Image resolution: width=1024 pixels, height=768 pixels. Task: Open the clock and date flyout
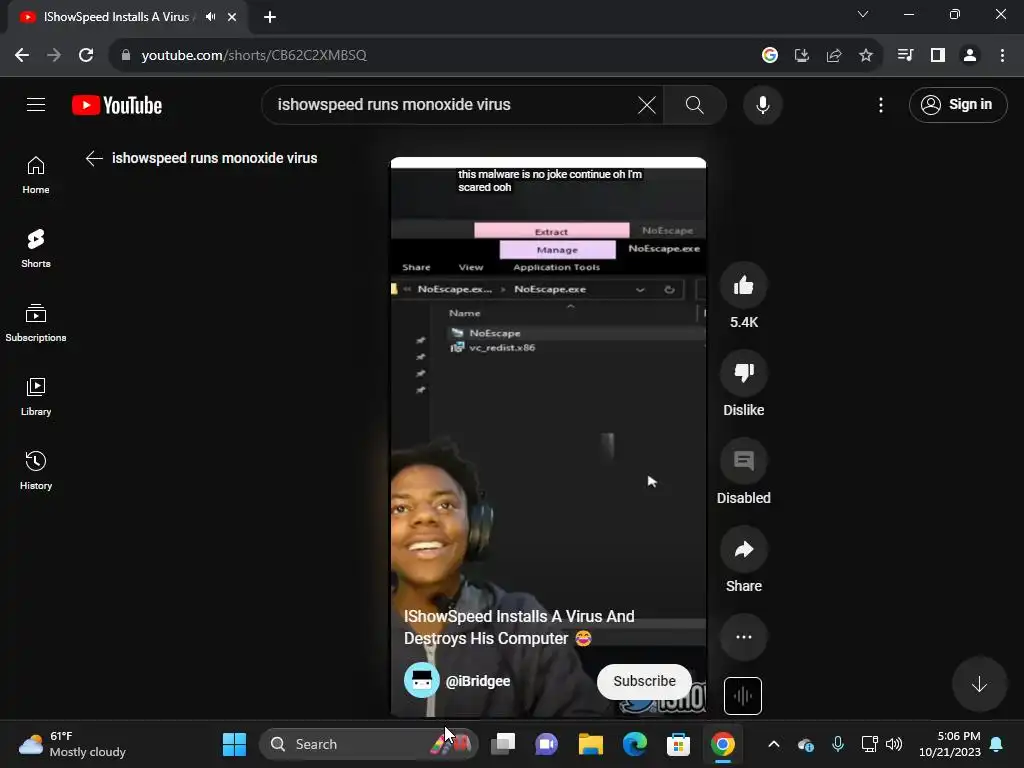point(950,744)
